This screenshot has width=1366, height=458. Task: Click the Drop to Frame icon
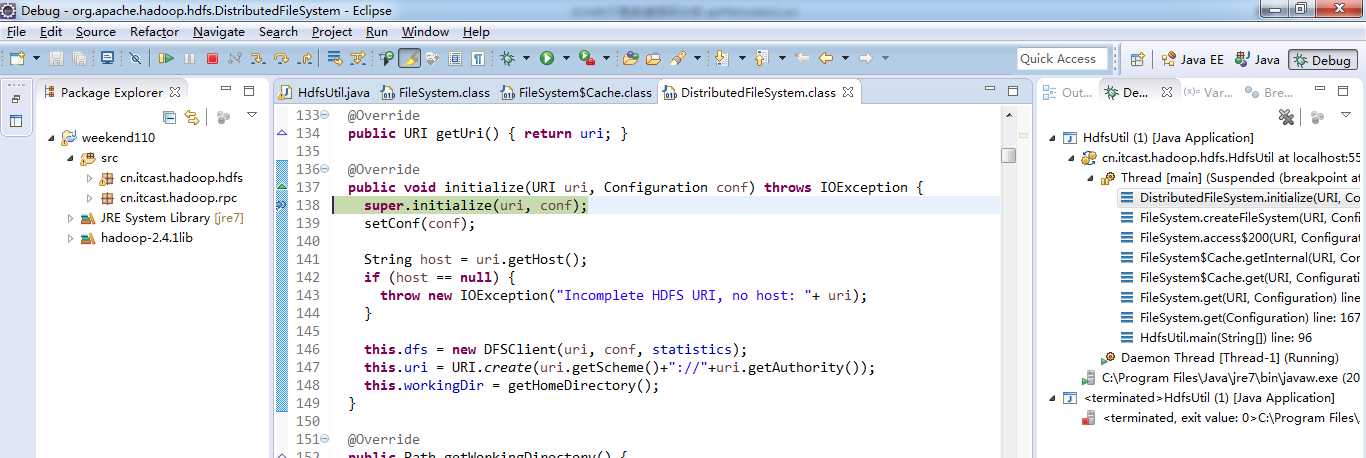click(334, 58)
